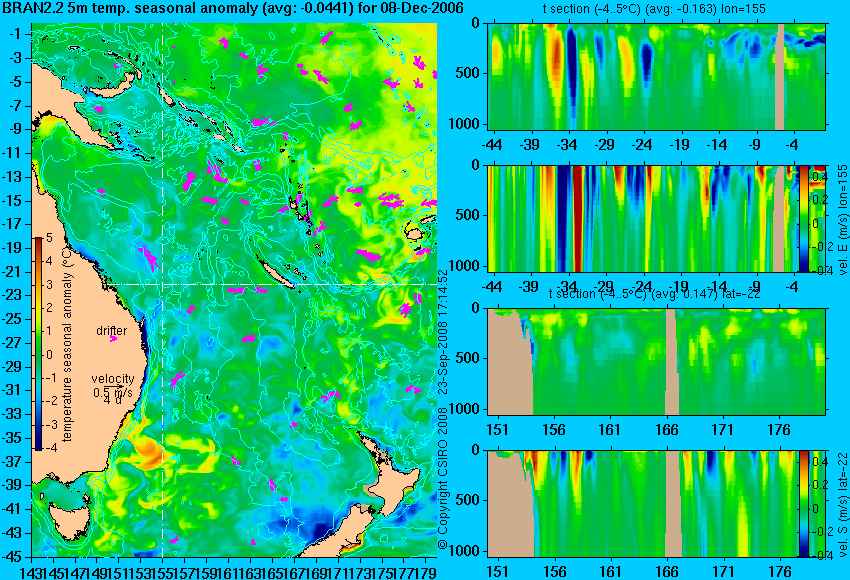The image size is (850, 580).
Task: Click the BRAN2.2 5m temp. seasonal anomaly title
Action: point(233,8)
